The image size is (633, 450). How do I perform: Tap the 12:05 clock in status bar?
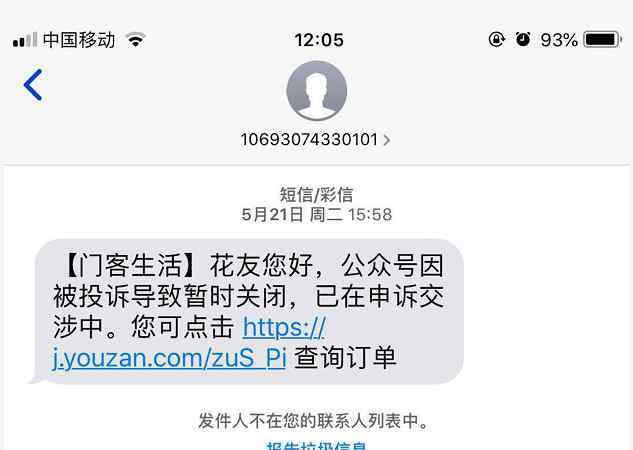coord(319,40)
